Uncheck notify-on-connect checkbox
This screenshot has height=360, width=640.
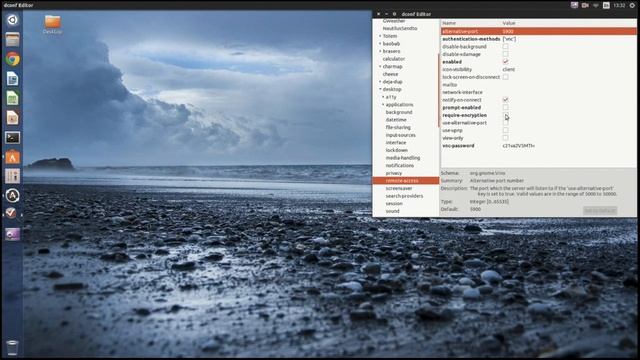coord(505,100)
